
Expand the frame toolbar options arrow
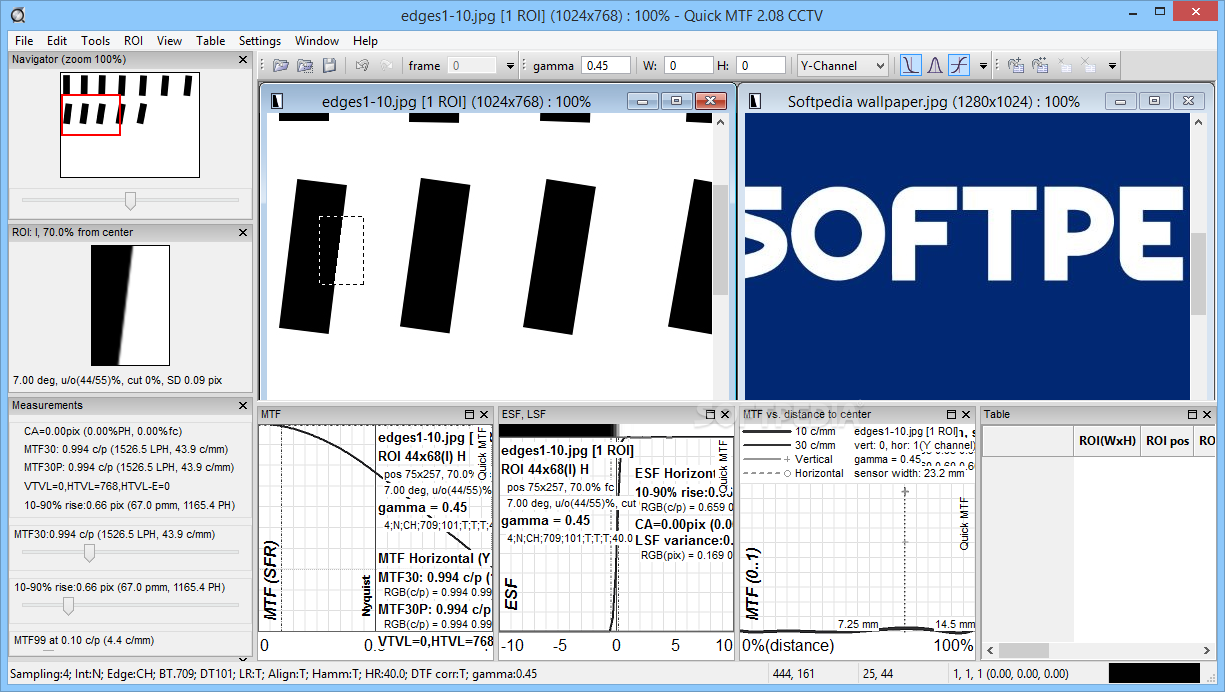coord(510,66)
